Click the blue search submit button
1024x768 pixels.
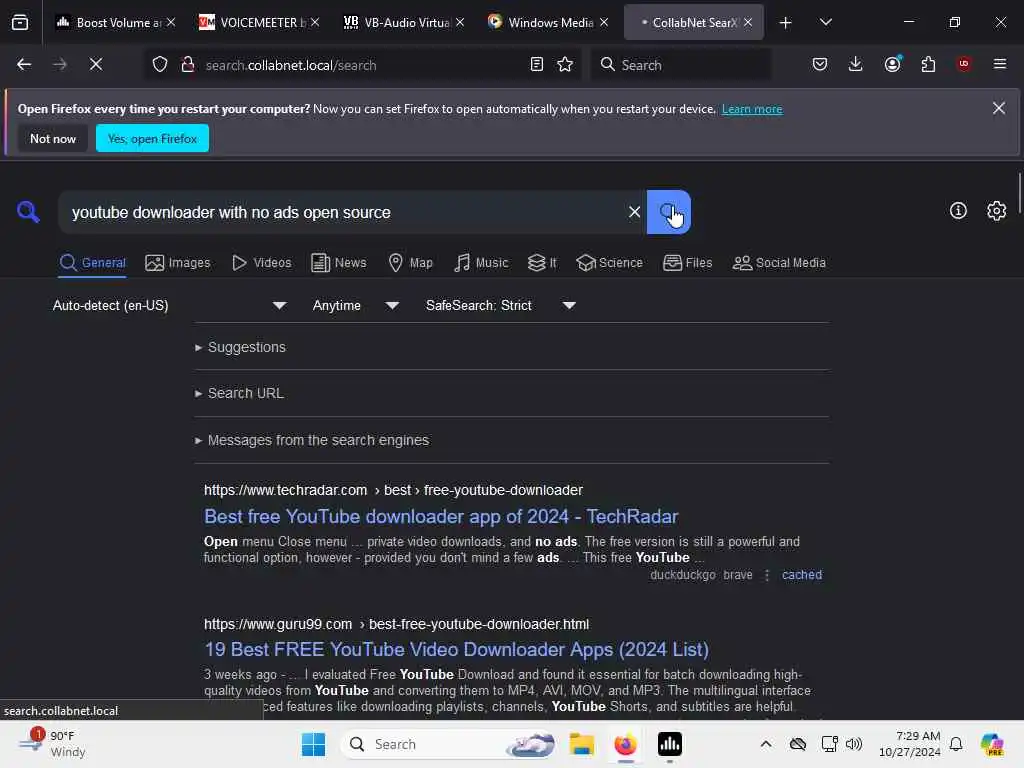click(x=668, y=212)
